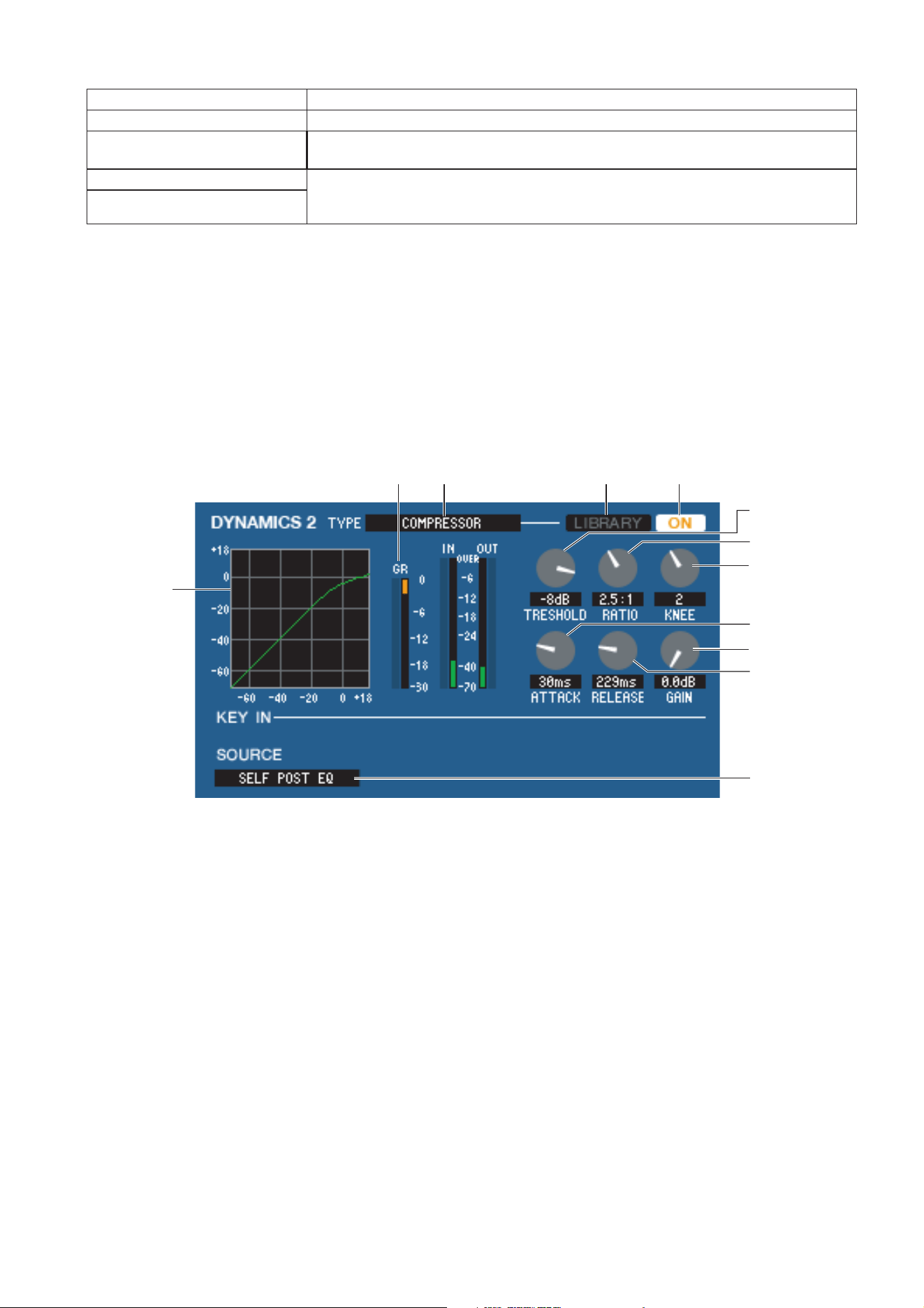
Task: Click the 2.5:1 ratio value box
Action: pyautogui.click(x=617, y=599)
